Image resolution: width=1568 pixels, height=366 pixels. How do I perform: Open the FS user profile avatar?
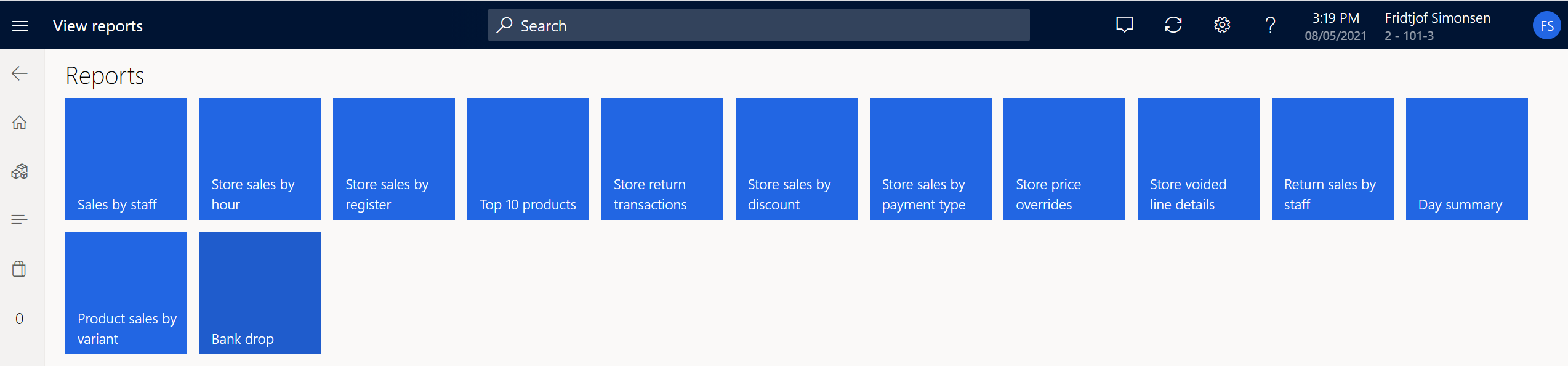[x=1546, y=26]
